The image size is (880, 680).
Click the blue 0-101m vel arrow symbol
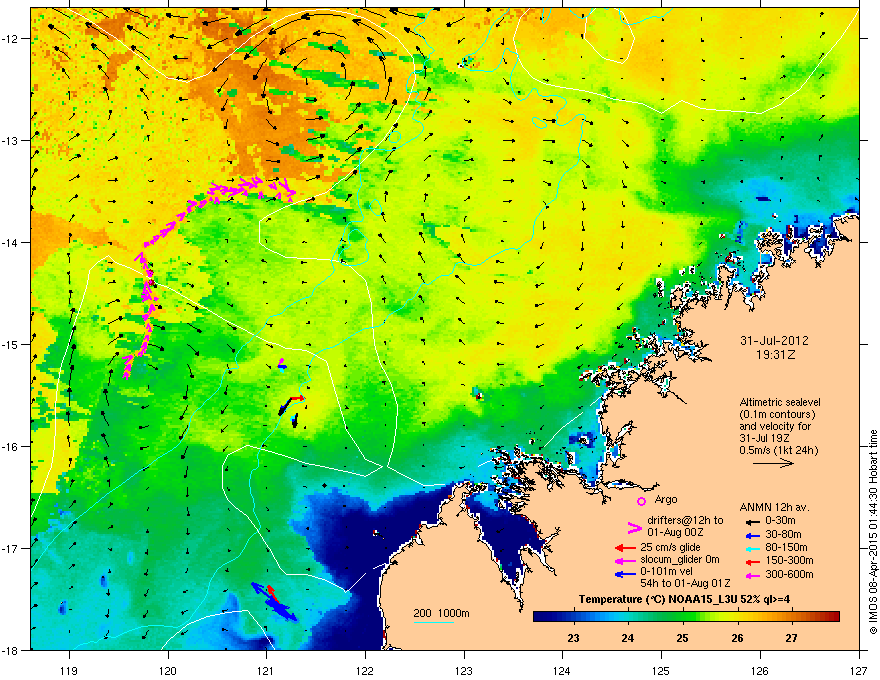(x=625, y=574)
